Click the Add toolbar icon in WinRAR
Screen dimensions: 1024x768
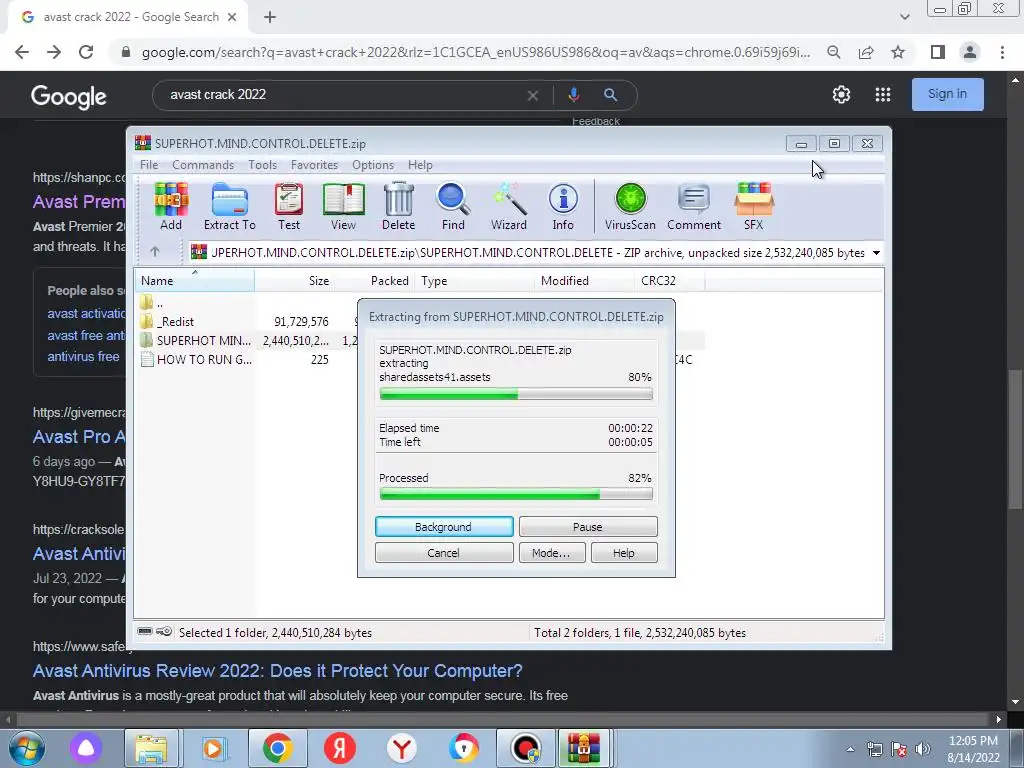(171, 206)
